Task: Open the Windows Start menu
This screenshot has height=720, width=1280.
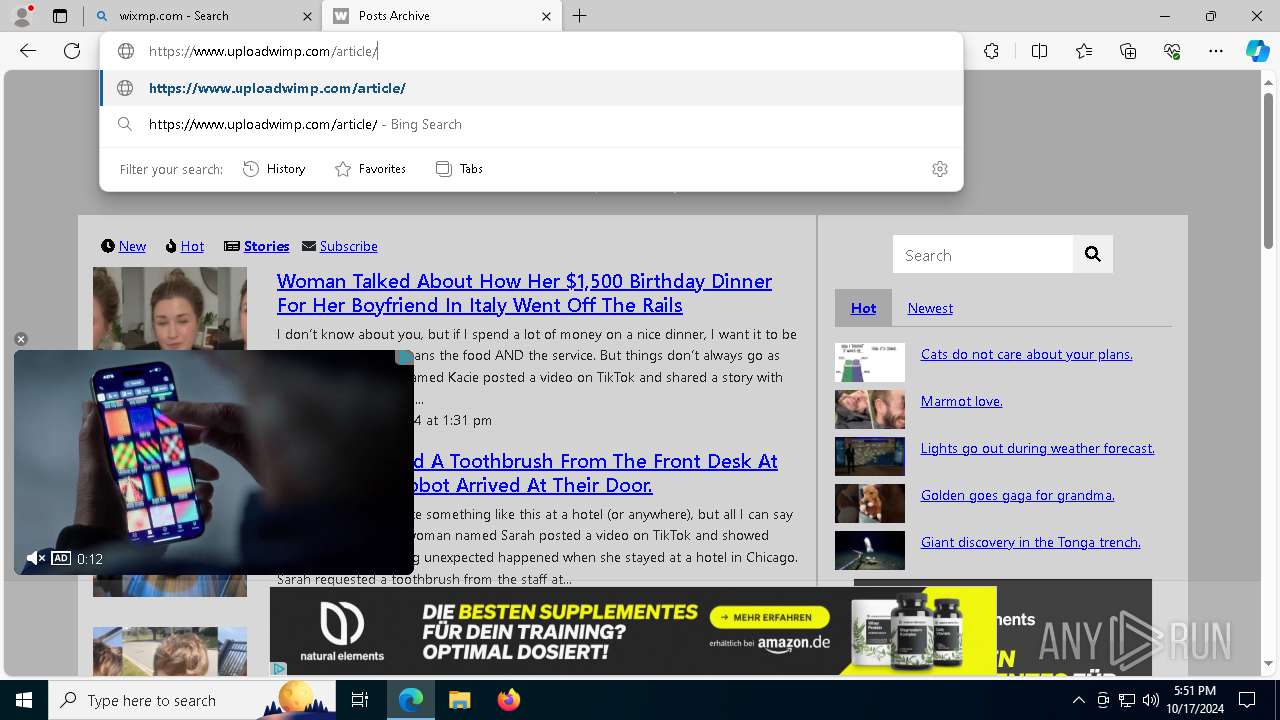Action: tap(24, 700)
